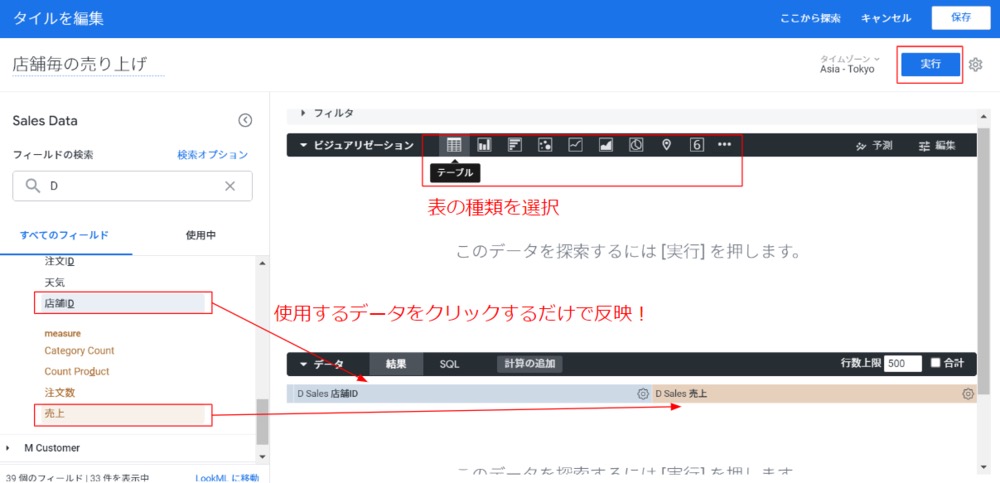Screen dimensions: 1000x483
Task: Select the table visualization icon
Action: coord(454,145)
